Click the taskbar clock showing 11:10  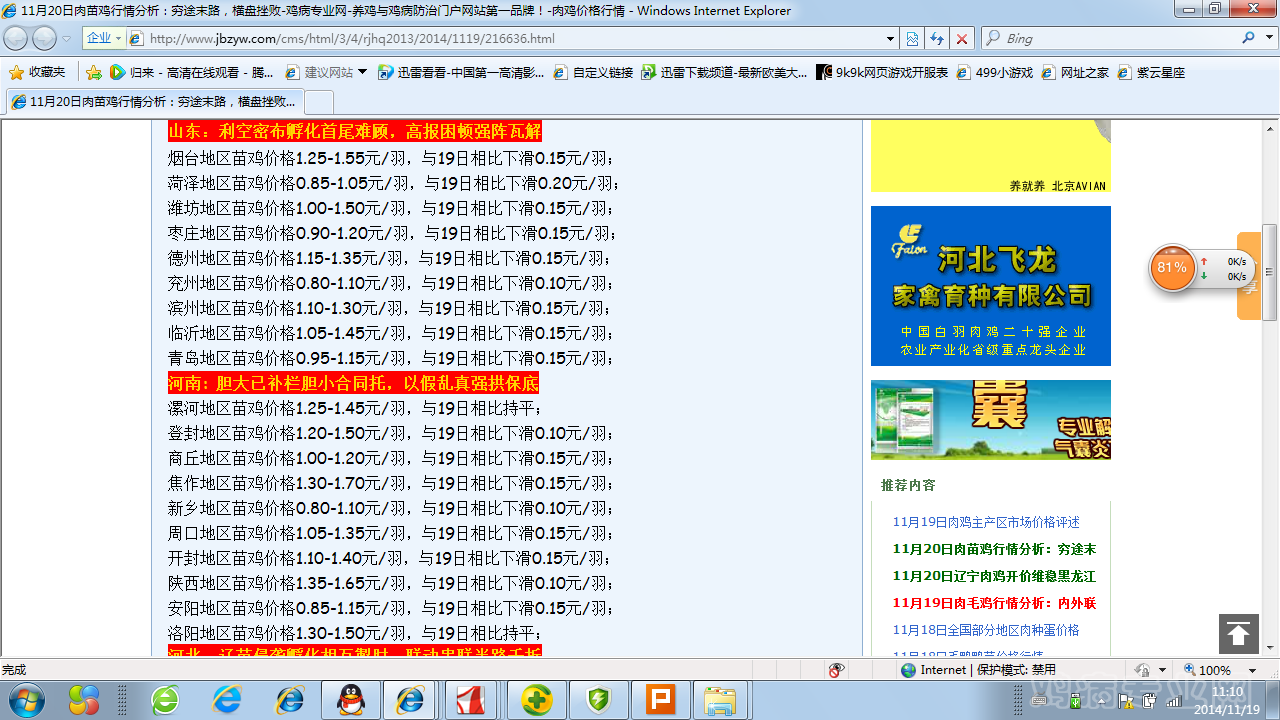[x=1227, y=700]
